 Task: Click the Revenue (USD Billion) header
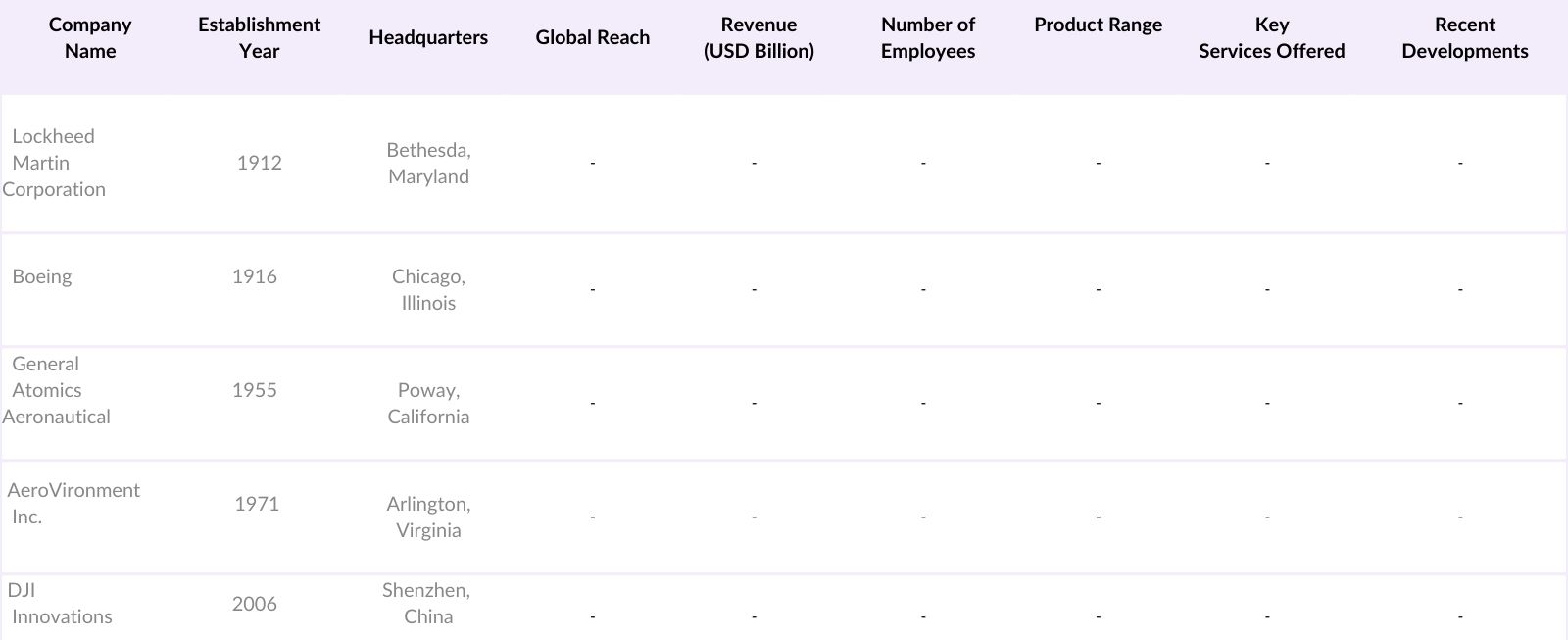(x=759, y=38)
